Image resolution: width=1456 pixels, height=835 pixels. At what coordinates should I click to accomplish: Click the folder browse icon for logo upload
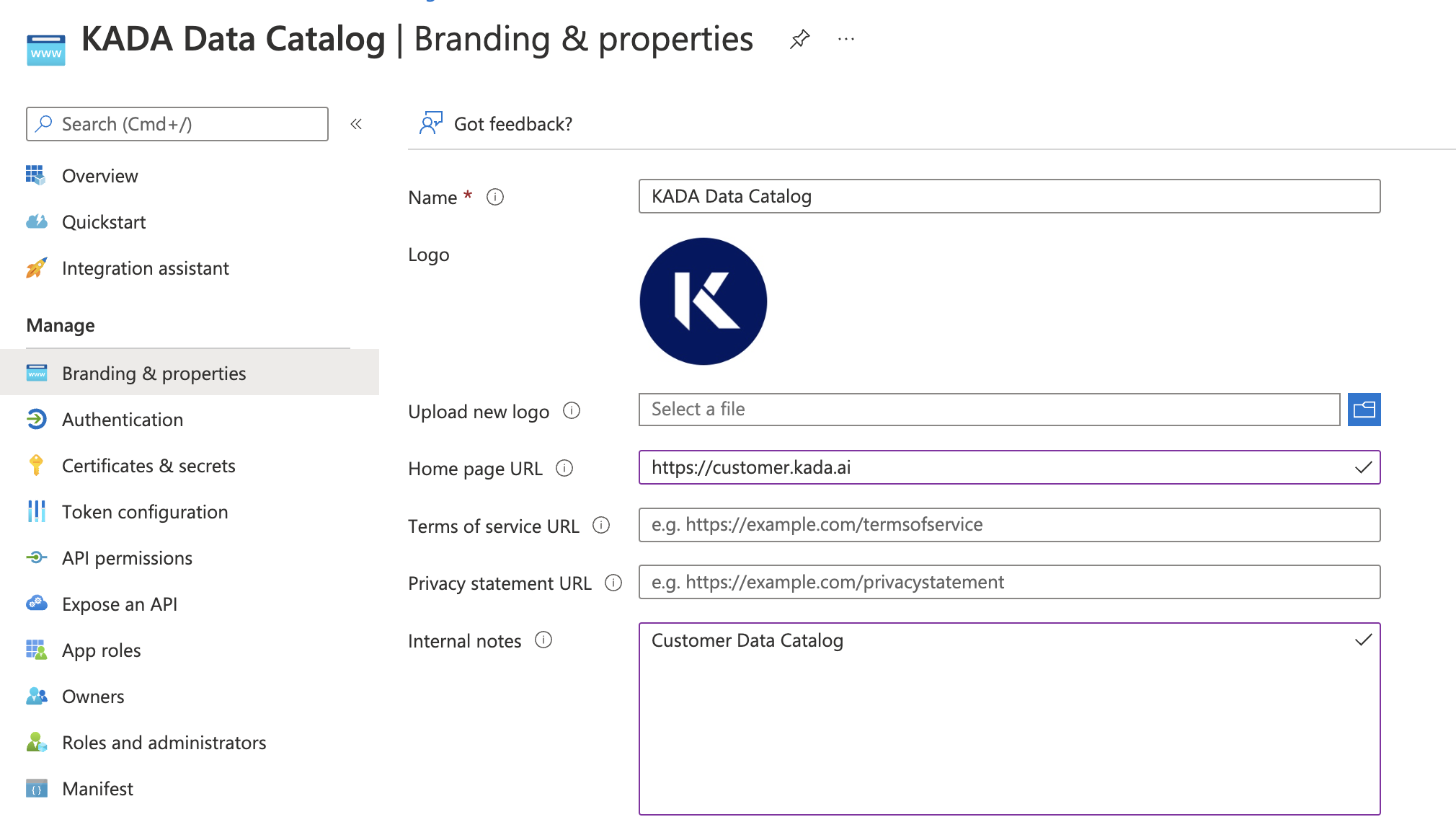point(1364,409)
